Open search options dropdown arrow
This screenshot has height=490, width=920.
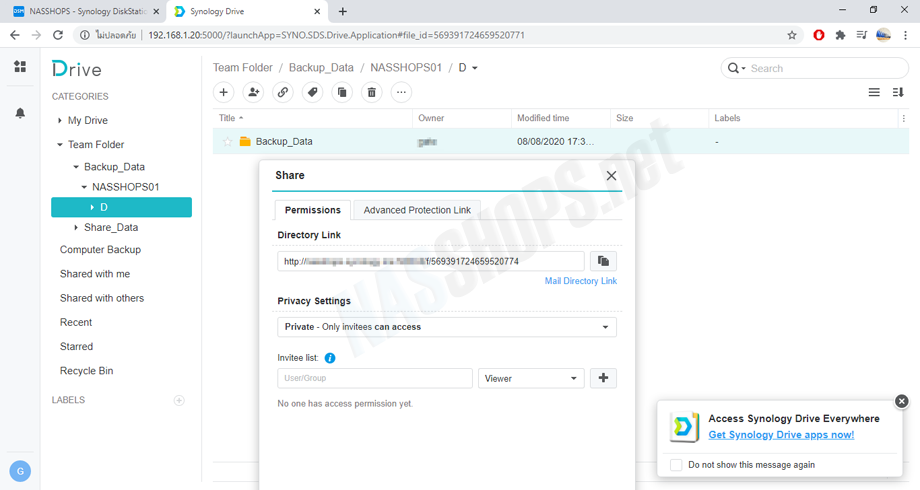(743, 69)
